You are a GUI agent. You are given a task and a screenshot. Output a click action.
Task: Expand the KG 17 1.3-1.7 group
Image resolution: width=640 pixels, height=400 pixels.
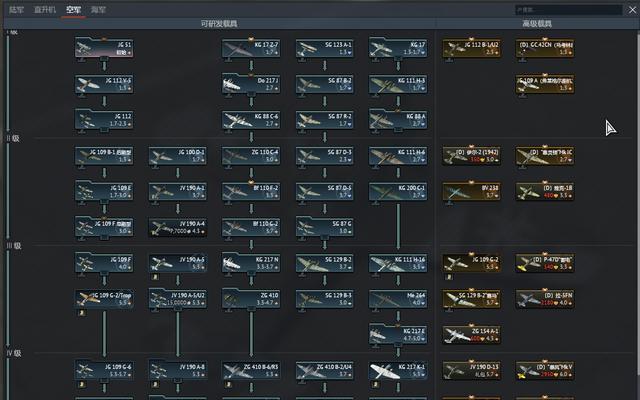398,48
